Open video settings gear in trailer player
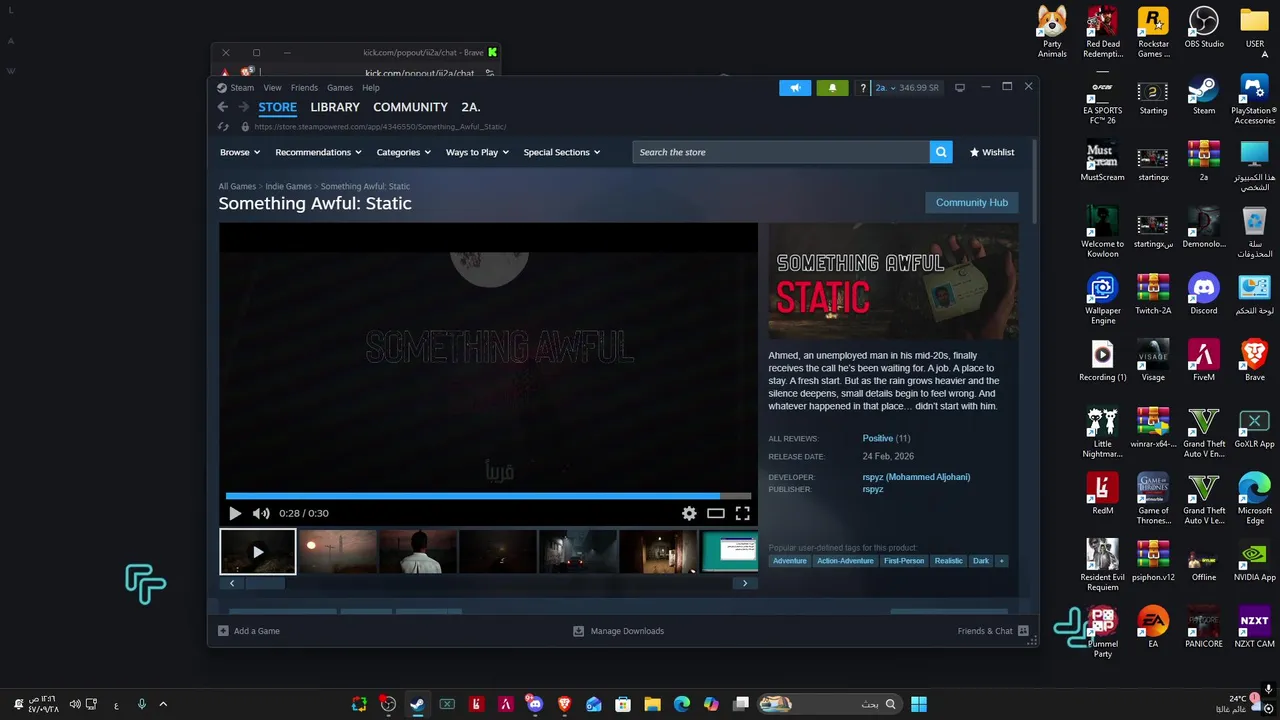Image resolution: width=1280 pixels, height=720 pixels. point(689,513)
